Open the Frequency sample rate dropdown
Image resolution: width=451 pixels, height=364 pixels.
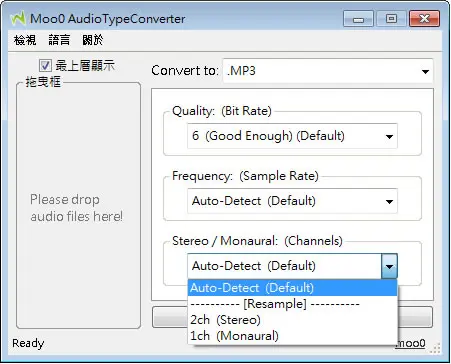coord(292,201)
